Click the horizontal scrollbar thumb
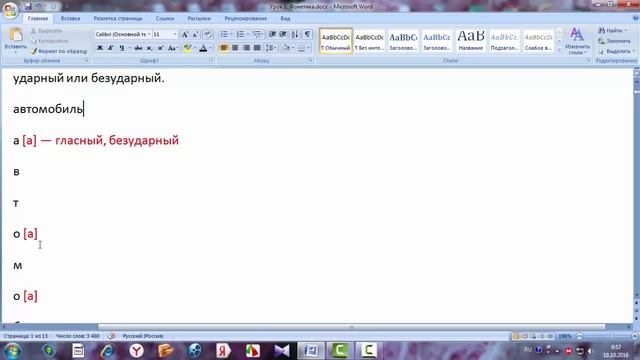 tap(351, 327)
